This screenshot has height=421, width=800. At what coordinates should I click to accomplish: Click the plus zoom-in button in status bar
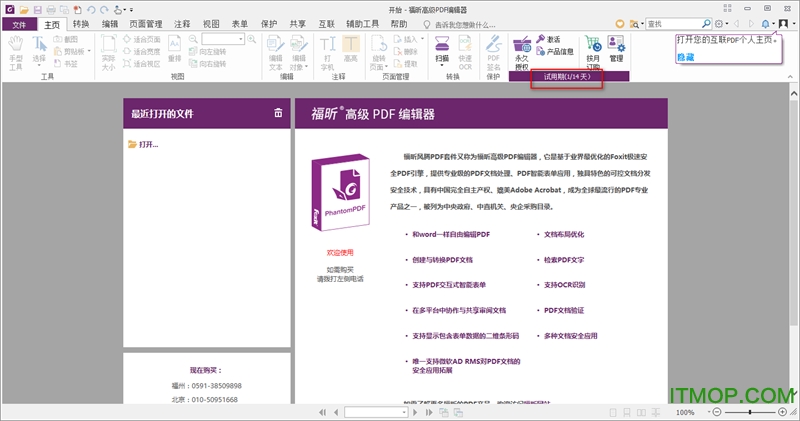pos(783,412)
